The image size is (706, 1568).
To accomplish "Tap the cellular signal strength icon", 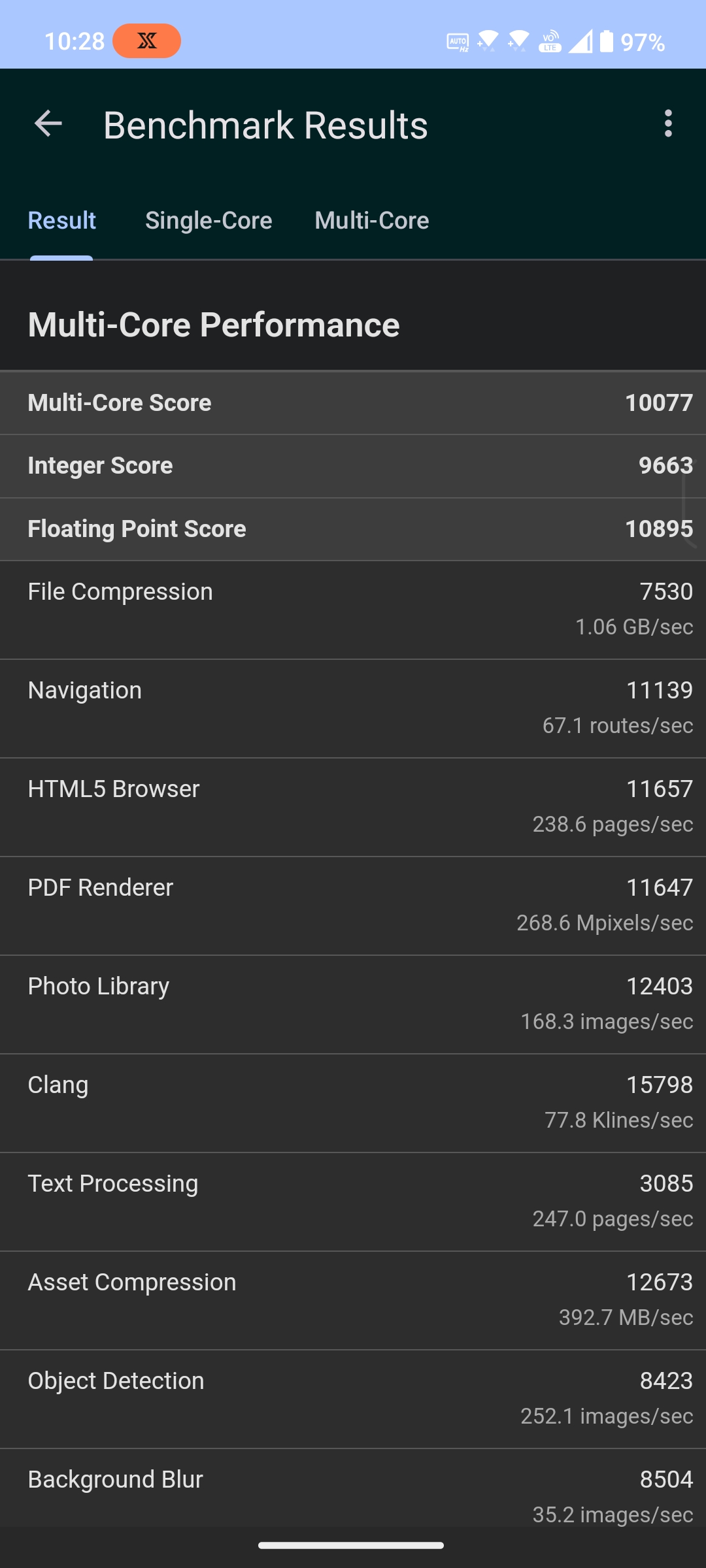I will coord(580,41).
